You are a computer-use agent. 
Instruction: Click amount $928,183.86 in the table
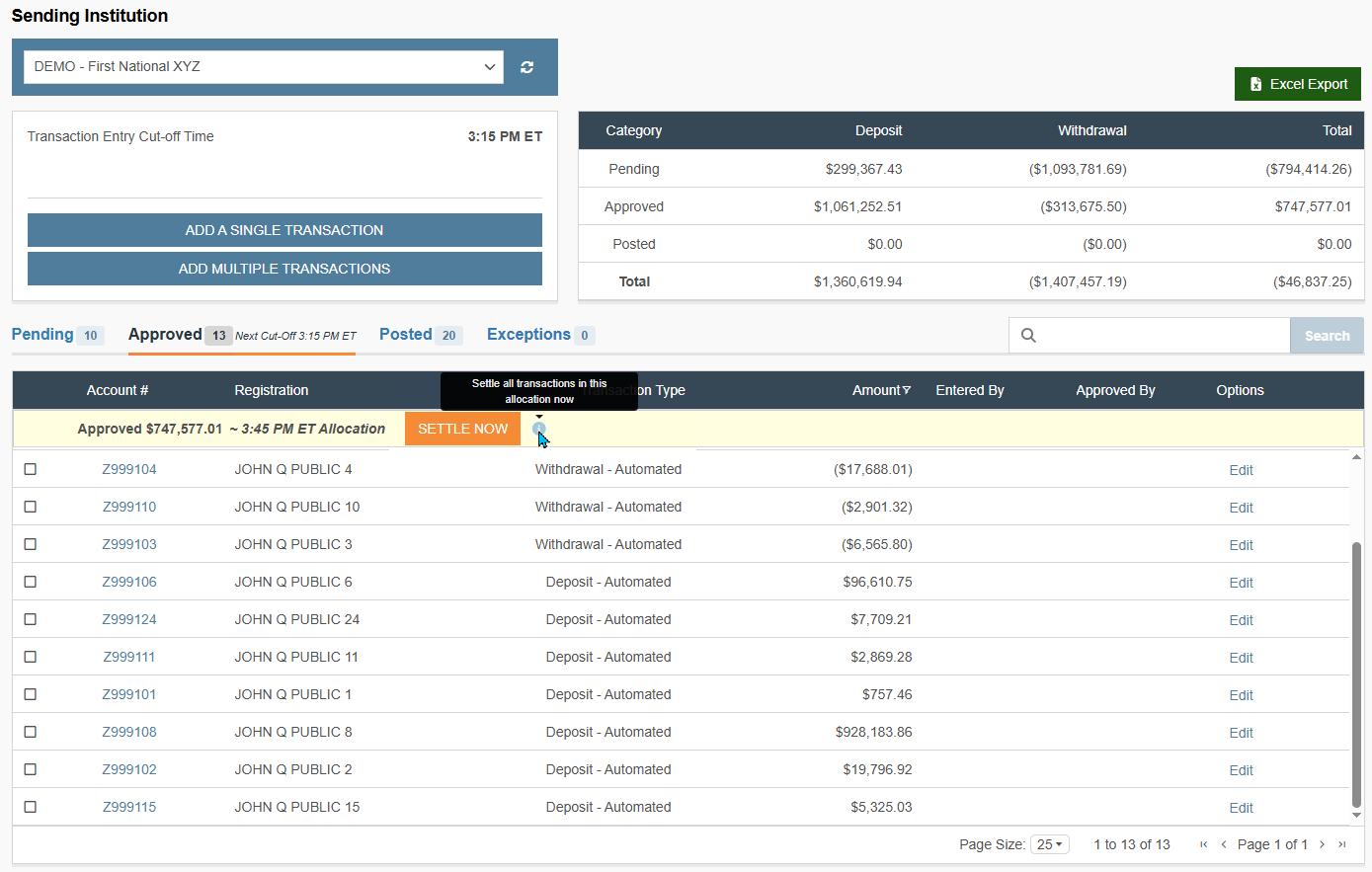tap(874, 732)
